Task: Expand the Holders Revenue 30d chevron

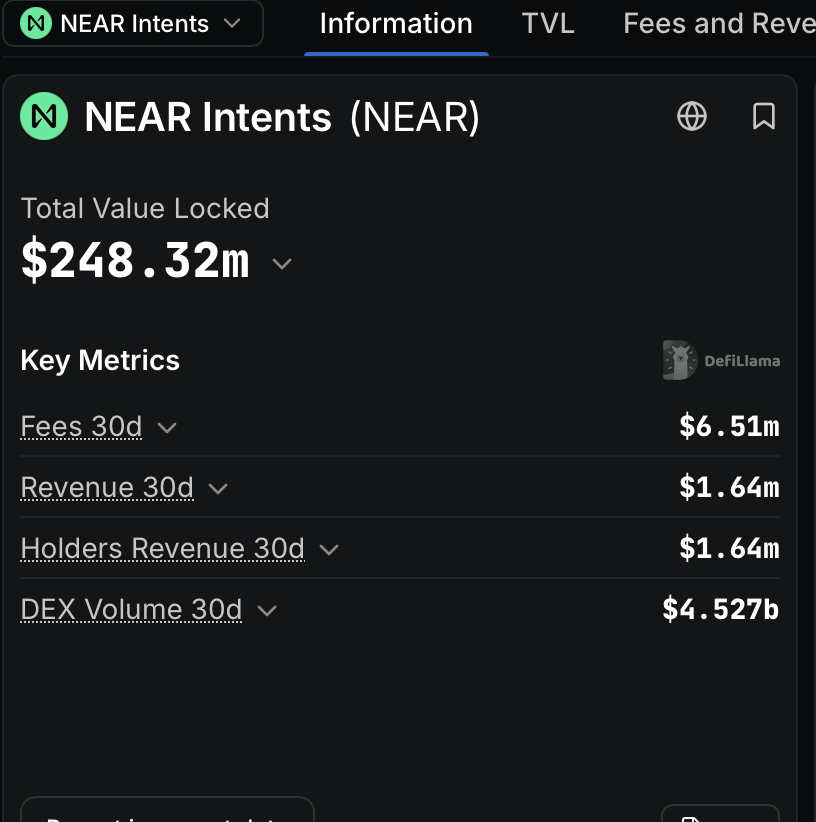Action: coord(329,549)
